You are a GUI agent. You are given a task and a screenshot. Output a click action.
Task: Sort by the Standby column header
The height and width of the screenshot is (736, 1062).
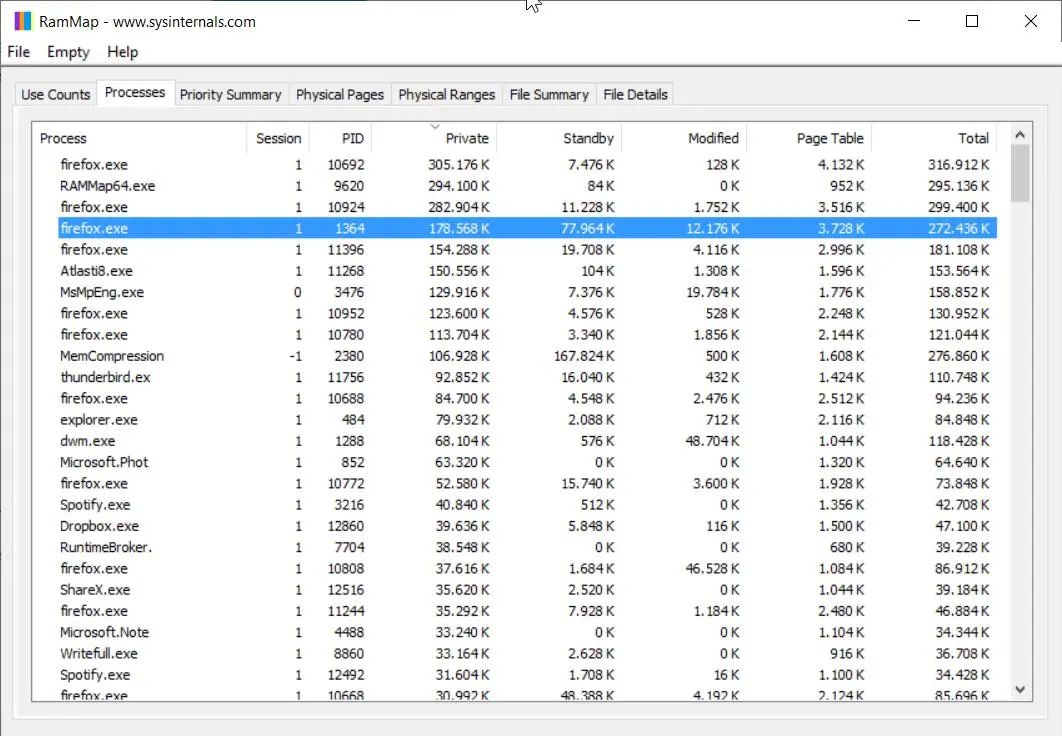(559, 138)
